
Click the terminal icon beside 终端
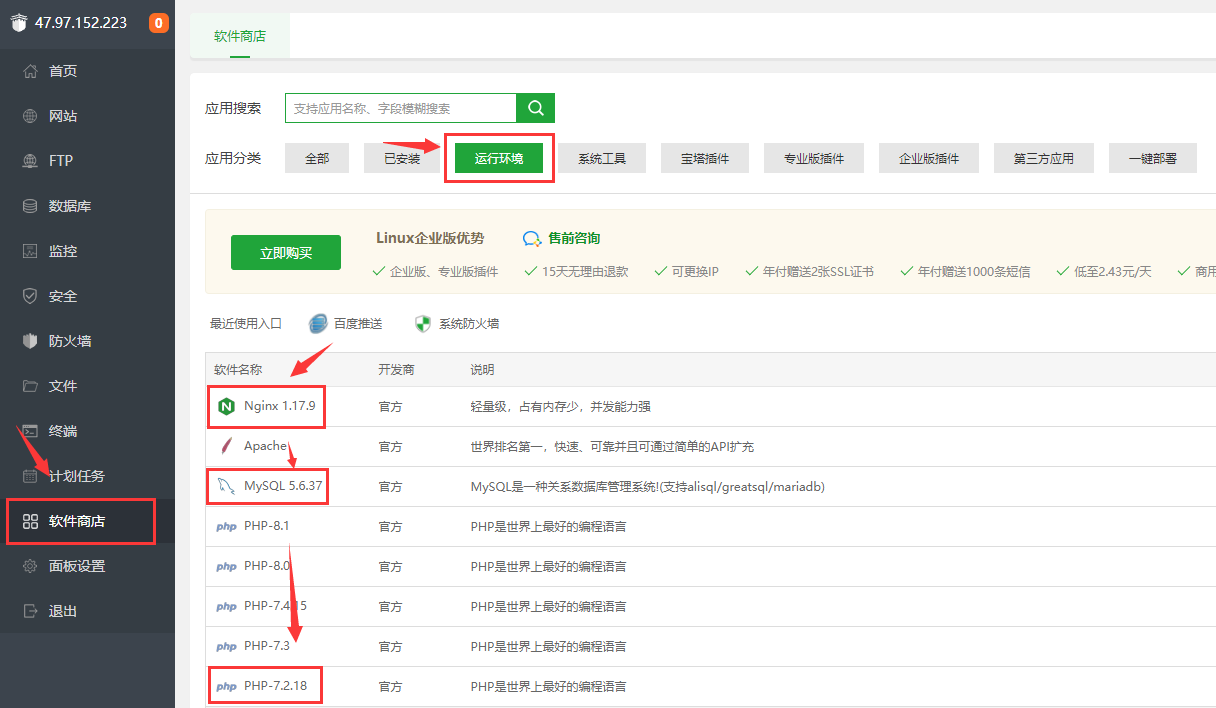click(30, 431)
